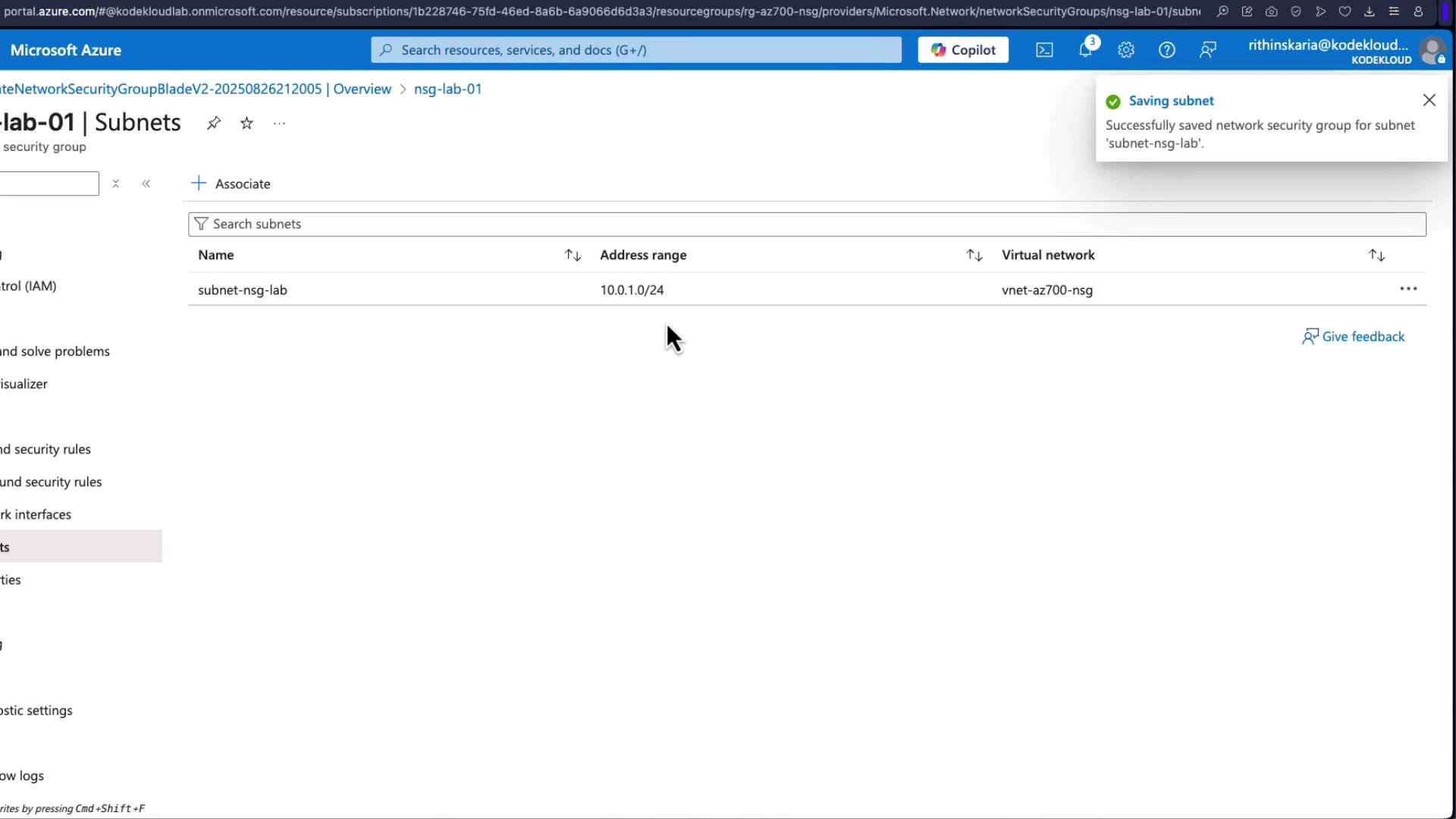Click browser profile icon in address bar
Image resolution: width=1456 pixels, height=819 pixels.
point(1418,11)
